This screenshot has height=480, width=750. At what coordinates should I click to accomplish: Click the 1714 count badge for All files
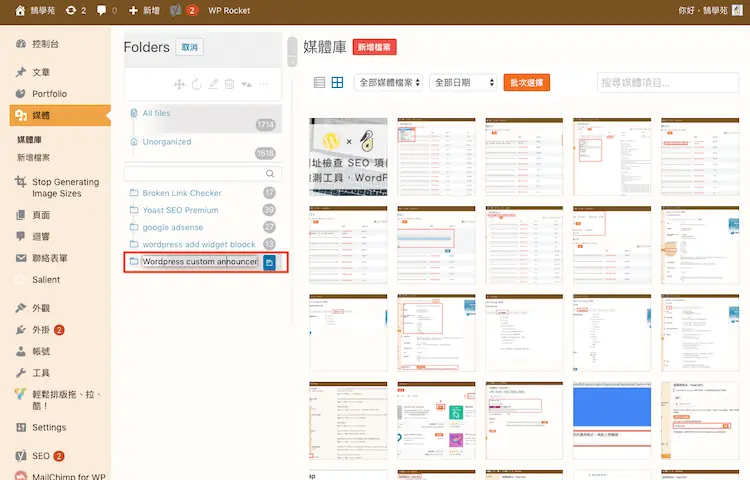click(265, 125)
